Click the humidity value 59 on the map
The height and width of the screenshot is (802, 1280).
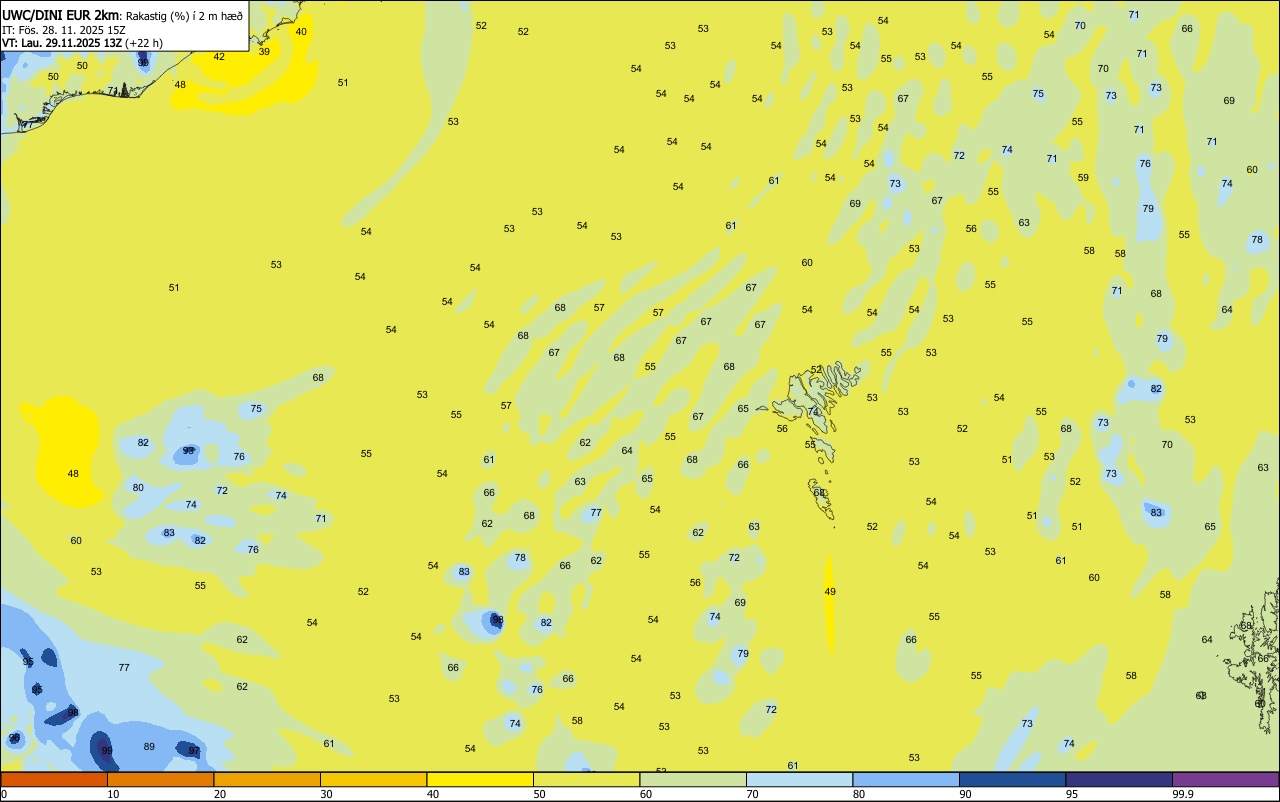pyautogui.click(x=1083, y=178)
